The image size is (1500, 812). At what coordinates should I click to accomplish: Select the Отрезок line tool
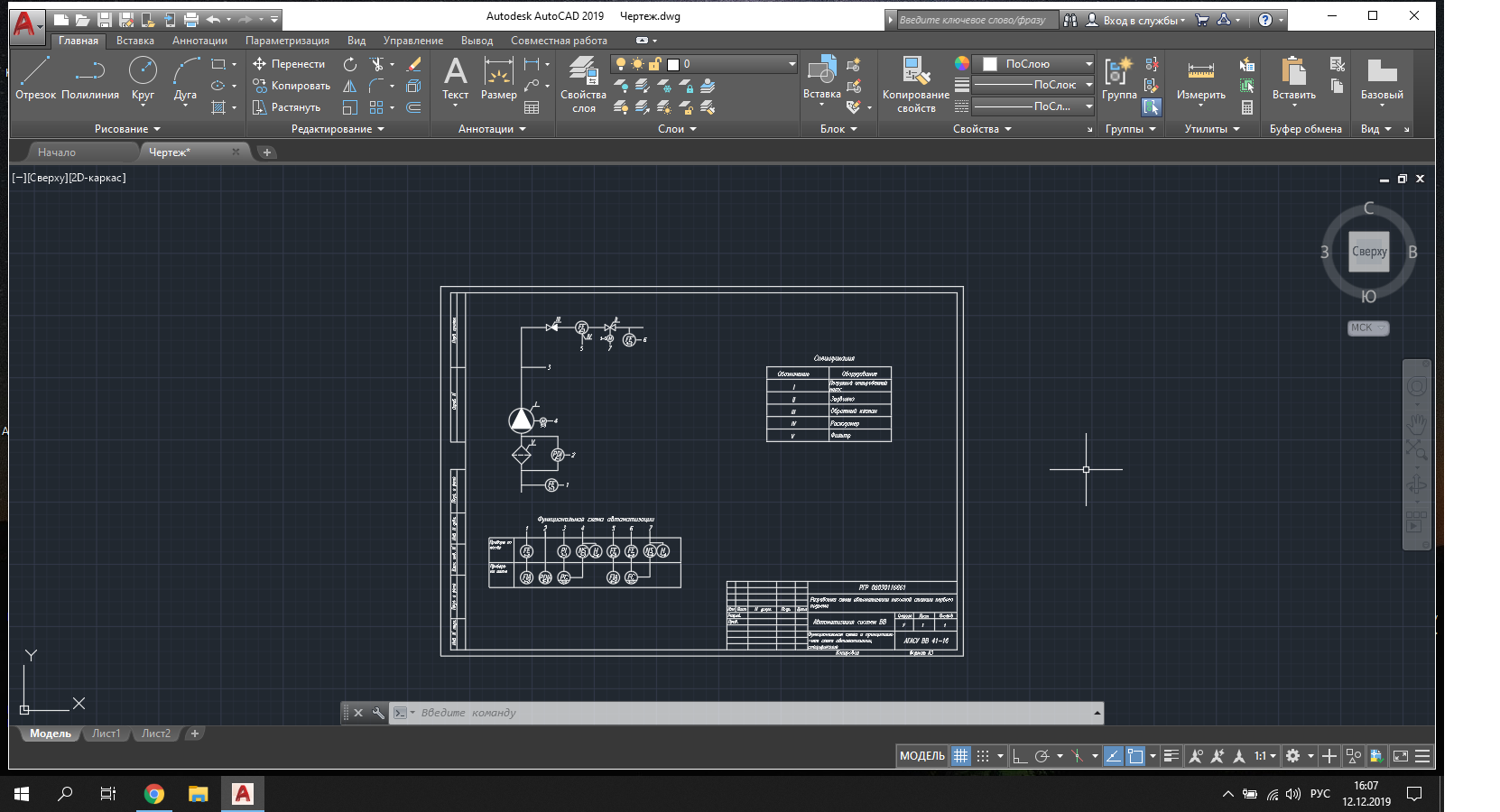35,78
